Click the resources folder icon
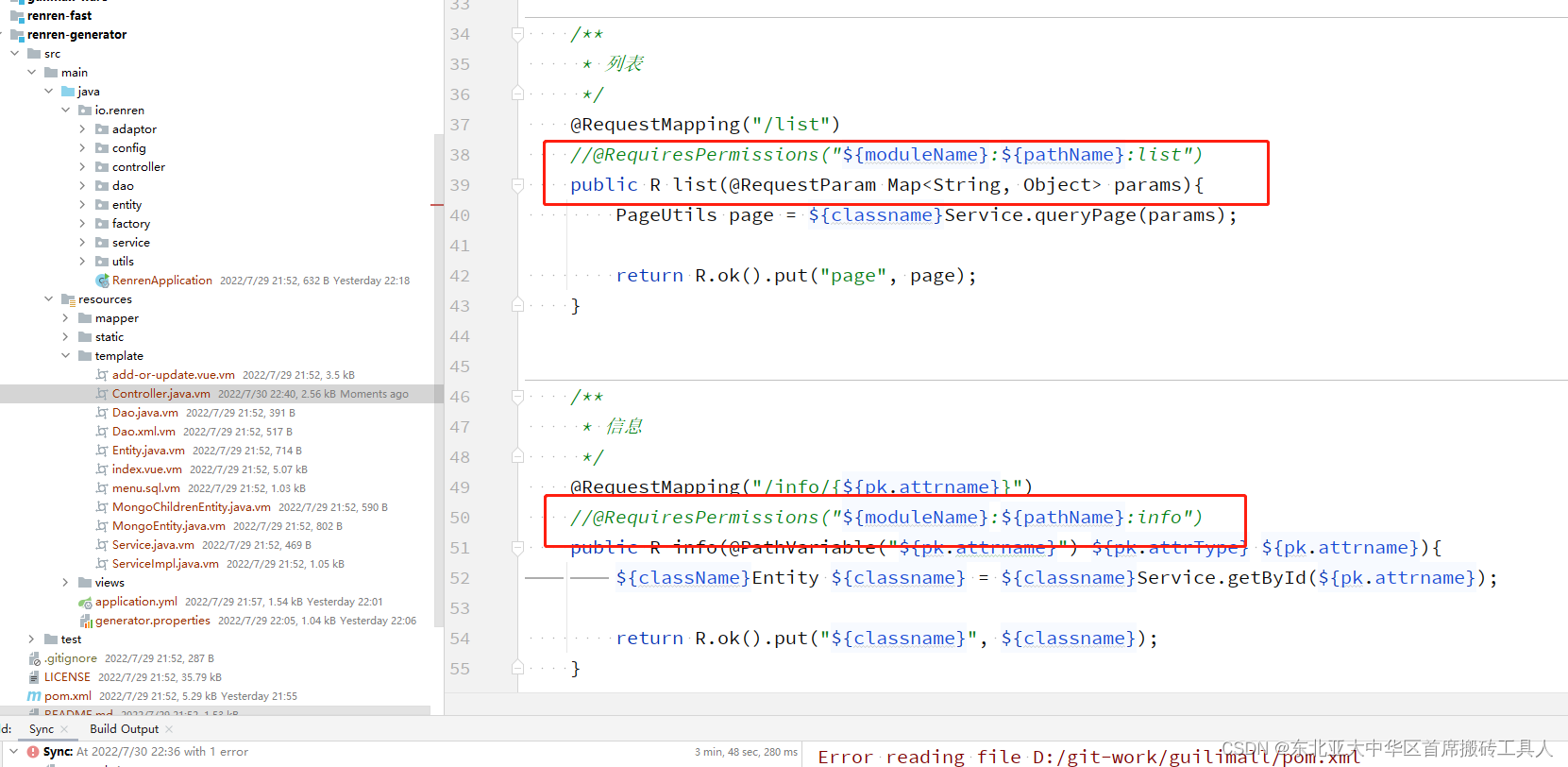The width and height of the screenshot is (1568, 767). [68, 299]
